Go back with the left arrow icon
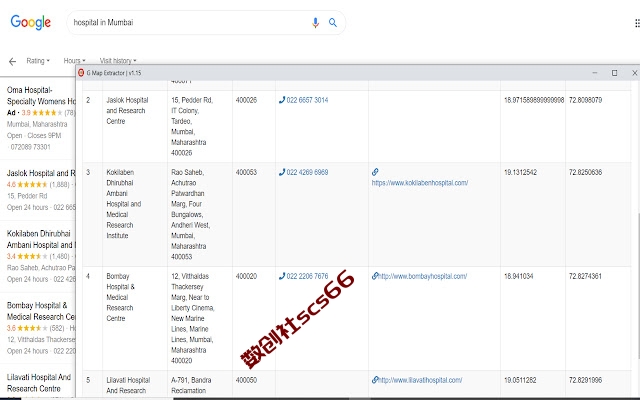640x400 pixels. tap(12, 61)
